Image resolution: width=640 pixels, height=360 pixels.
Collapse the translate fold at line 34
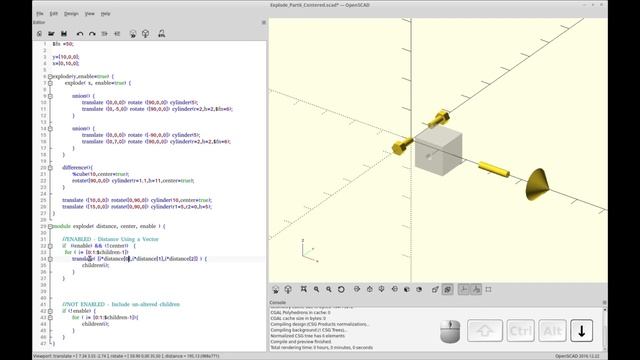coord(50,259)
